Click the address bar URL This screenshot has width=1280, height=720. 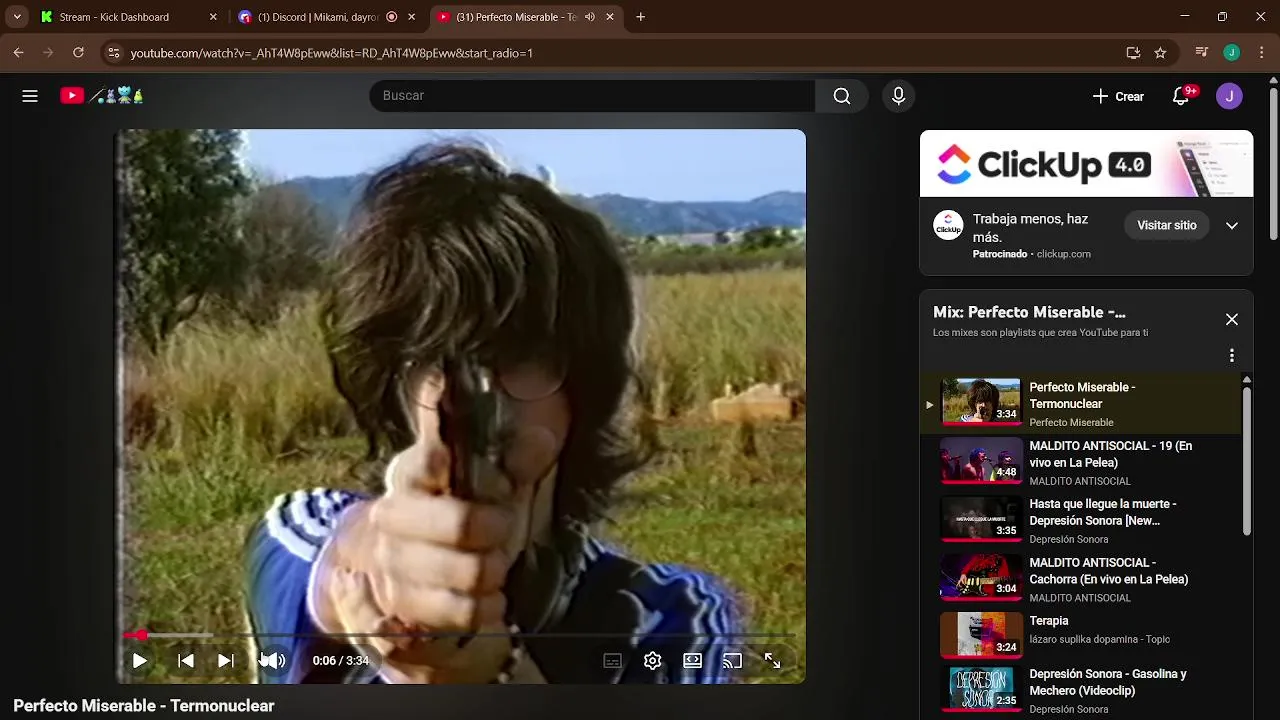tap(331, 53)
